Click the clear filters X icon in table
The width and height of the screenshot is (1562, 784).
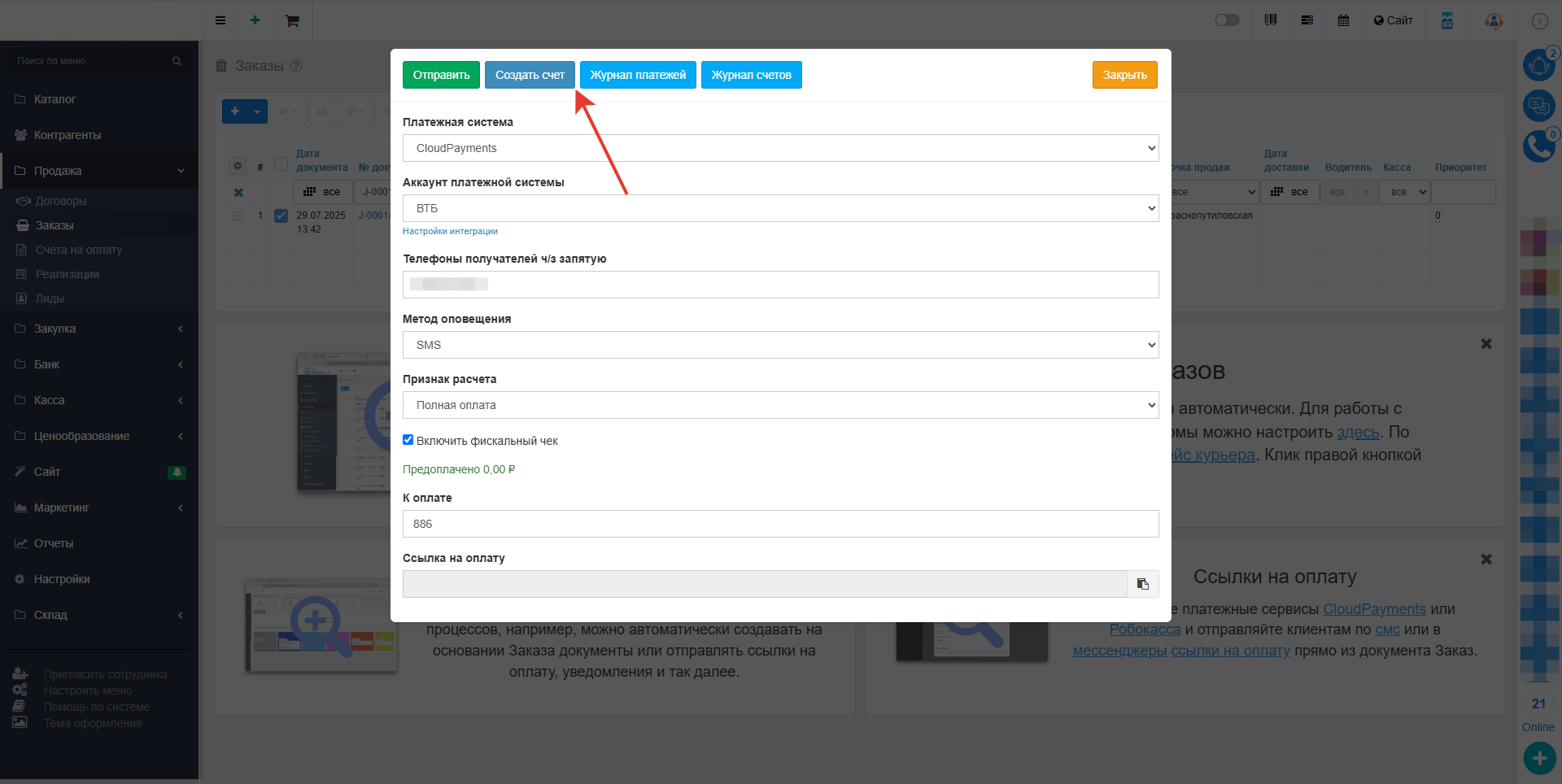click(x=238, y=193)
